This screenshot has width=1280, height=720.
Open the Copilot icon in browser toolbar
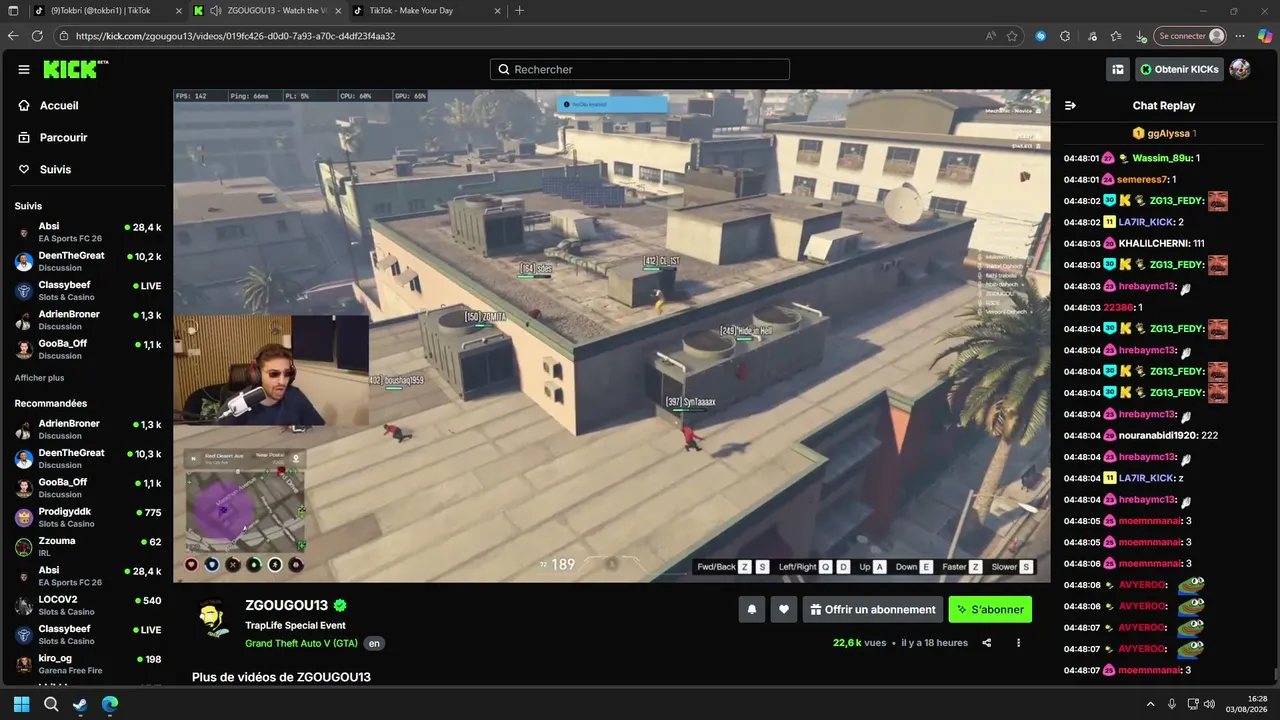(1266, 36)
